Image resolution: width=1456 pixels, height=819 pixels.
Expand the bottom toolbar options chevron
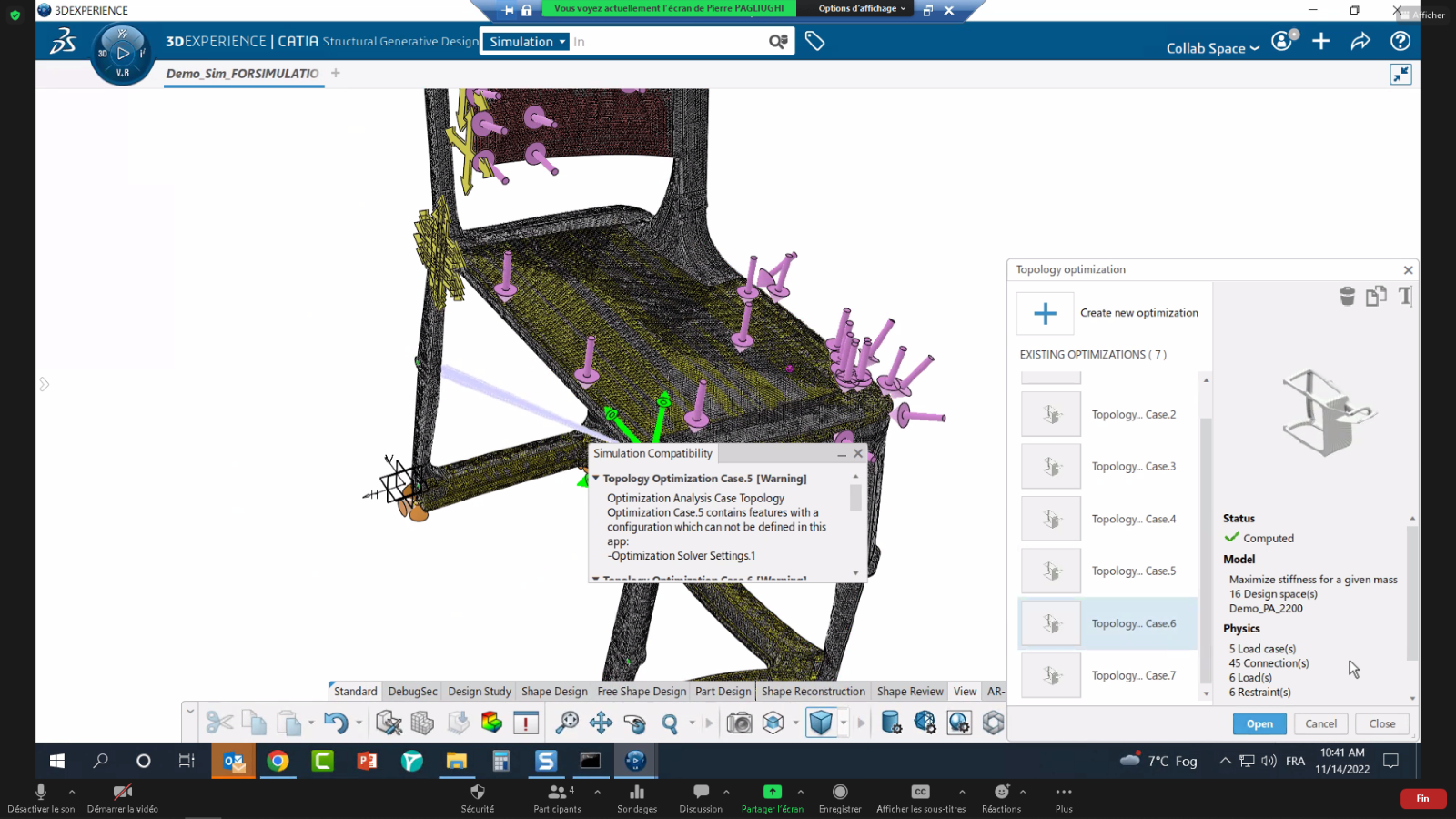190,710
